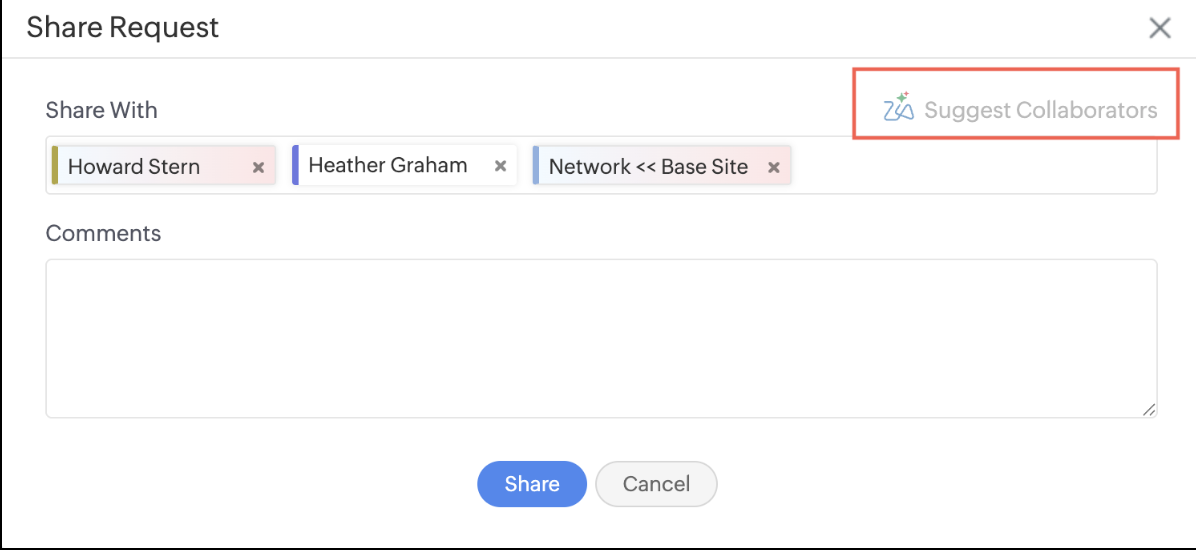Image resolution: width=1196 pixels, height=550 pixels.
Task: Grab the Comments box resize handle
Action: [x=1149, y=409]
